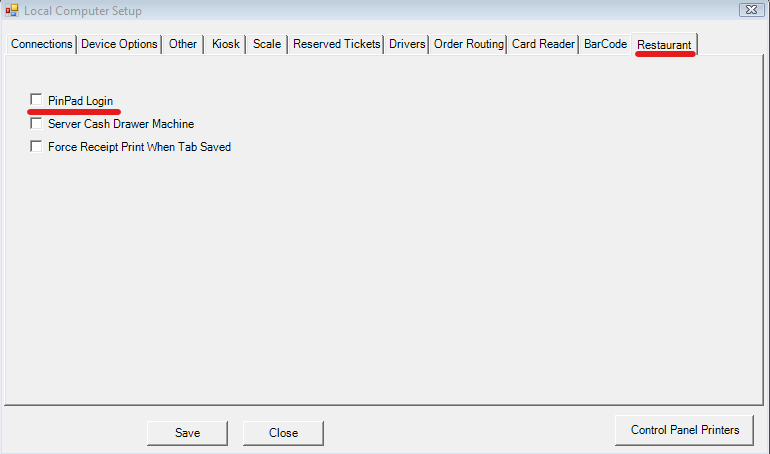The image size is (770, 454).
Task: Open the Order Routing tab
Action: [x=468, y=44]
